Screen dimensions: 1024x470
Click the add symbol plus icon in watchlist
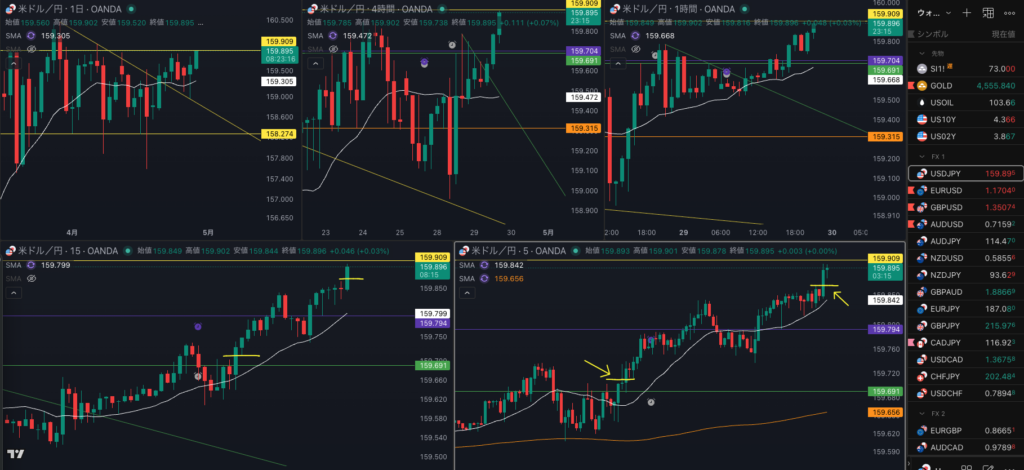coord(966,13)
